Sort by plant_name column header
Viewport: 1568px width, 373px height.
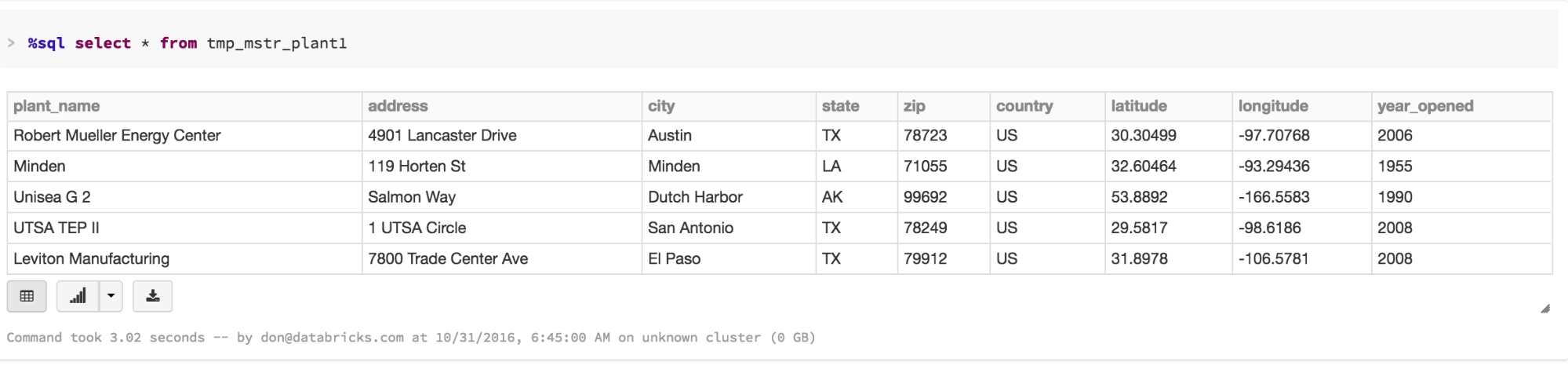click(56, 106)
